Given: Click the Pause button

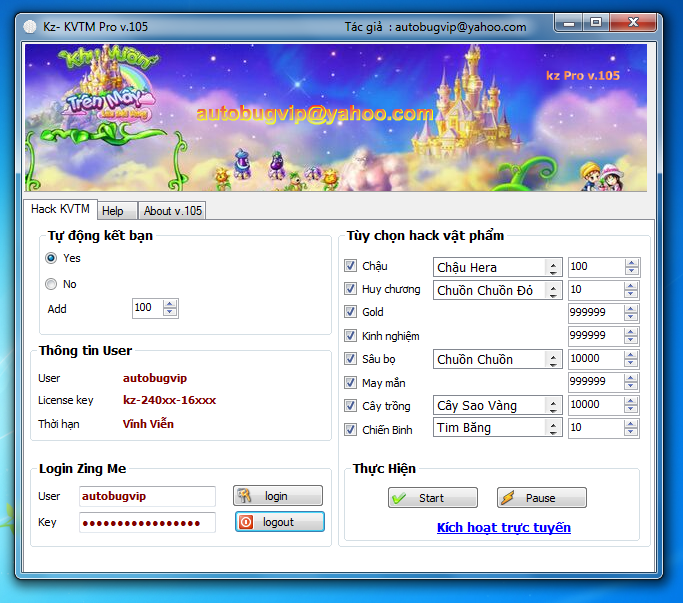Looking at the screenshot, I should click(542, 498).
